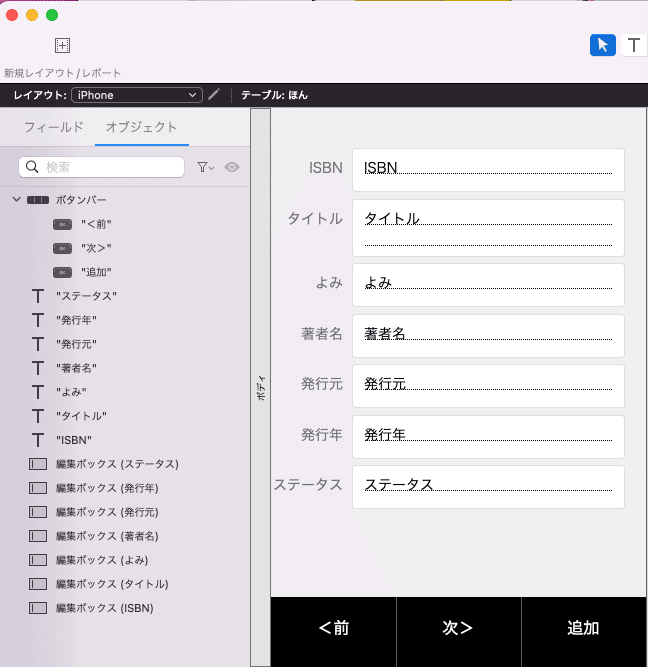Select text icon for "発行年" object
The height and width of the screenshot is (667, 648).
point(38,320)
